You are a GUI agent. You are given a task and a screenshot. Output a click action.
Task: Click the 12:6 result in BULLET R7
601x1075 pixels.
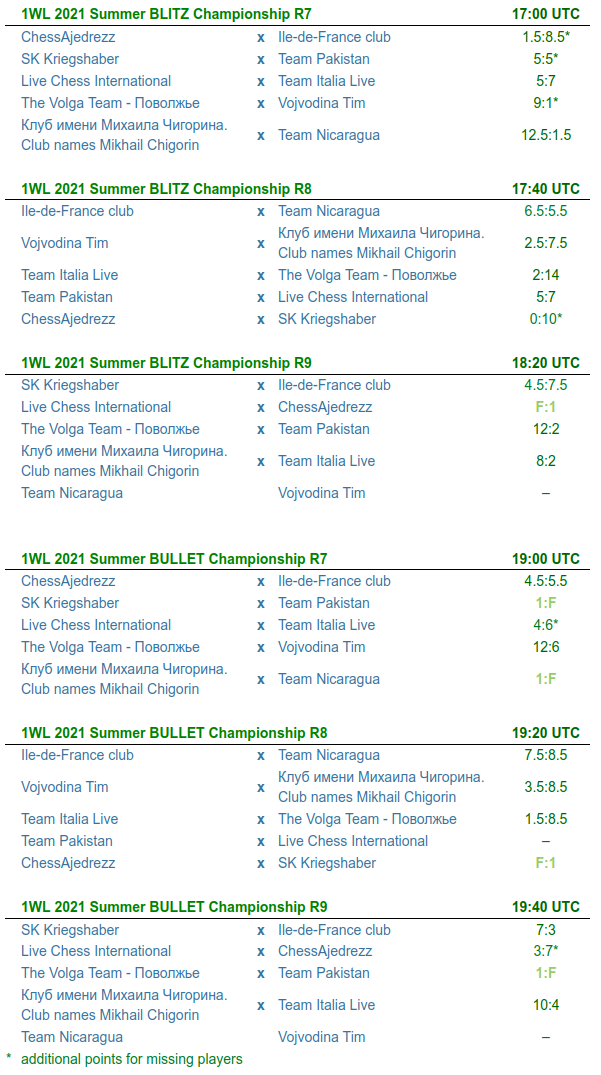[546, 647]
